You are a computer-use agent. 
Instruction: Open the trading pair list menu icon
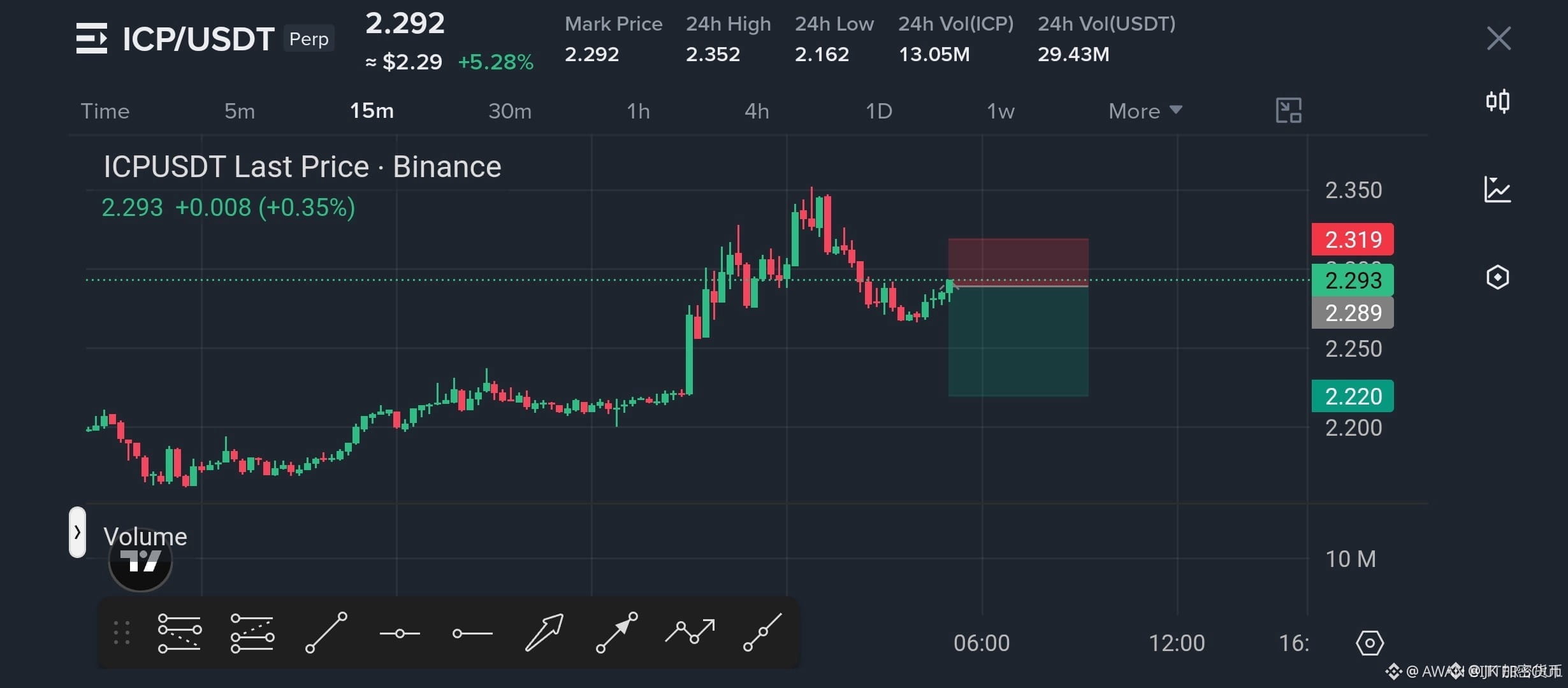tap(92, 38)
